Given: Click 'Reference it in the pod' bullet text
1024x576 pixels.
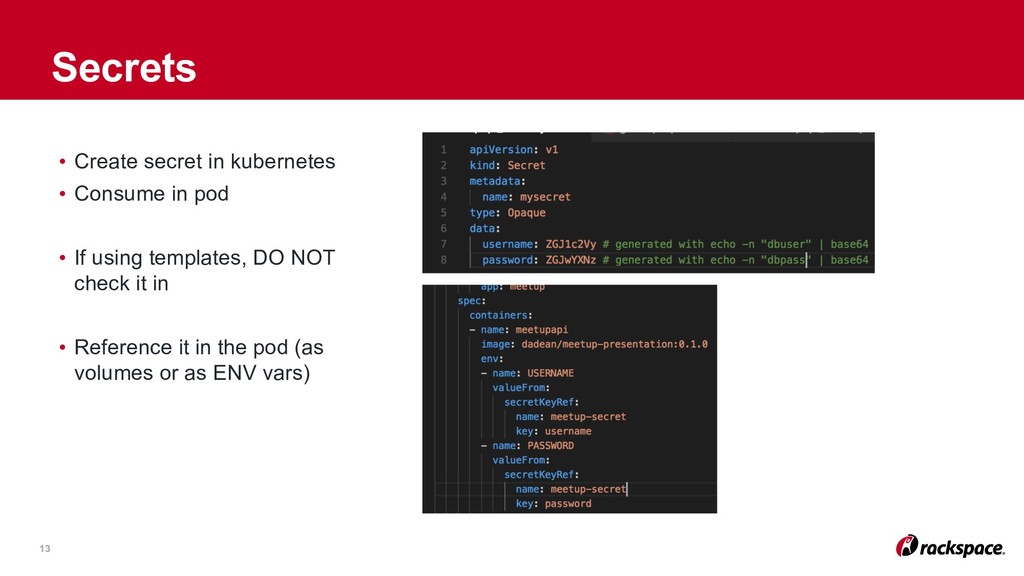Looking at the screenshot, I should pos(199,360).
